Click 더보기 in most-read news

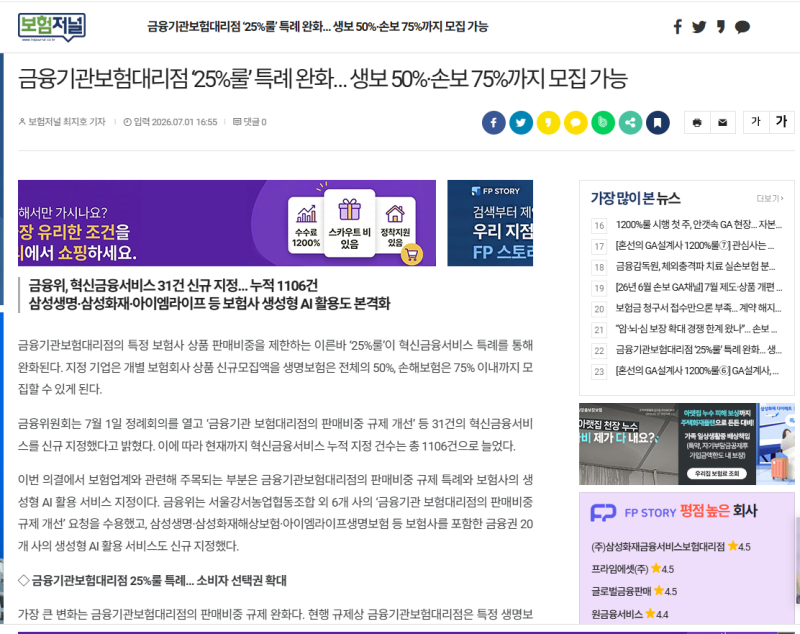[x=769, y=198]
